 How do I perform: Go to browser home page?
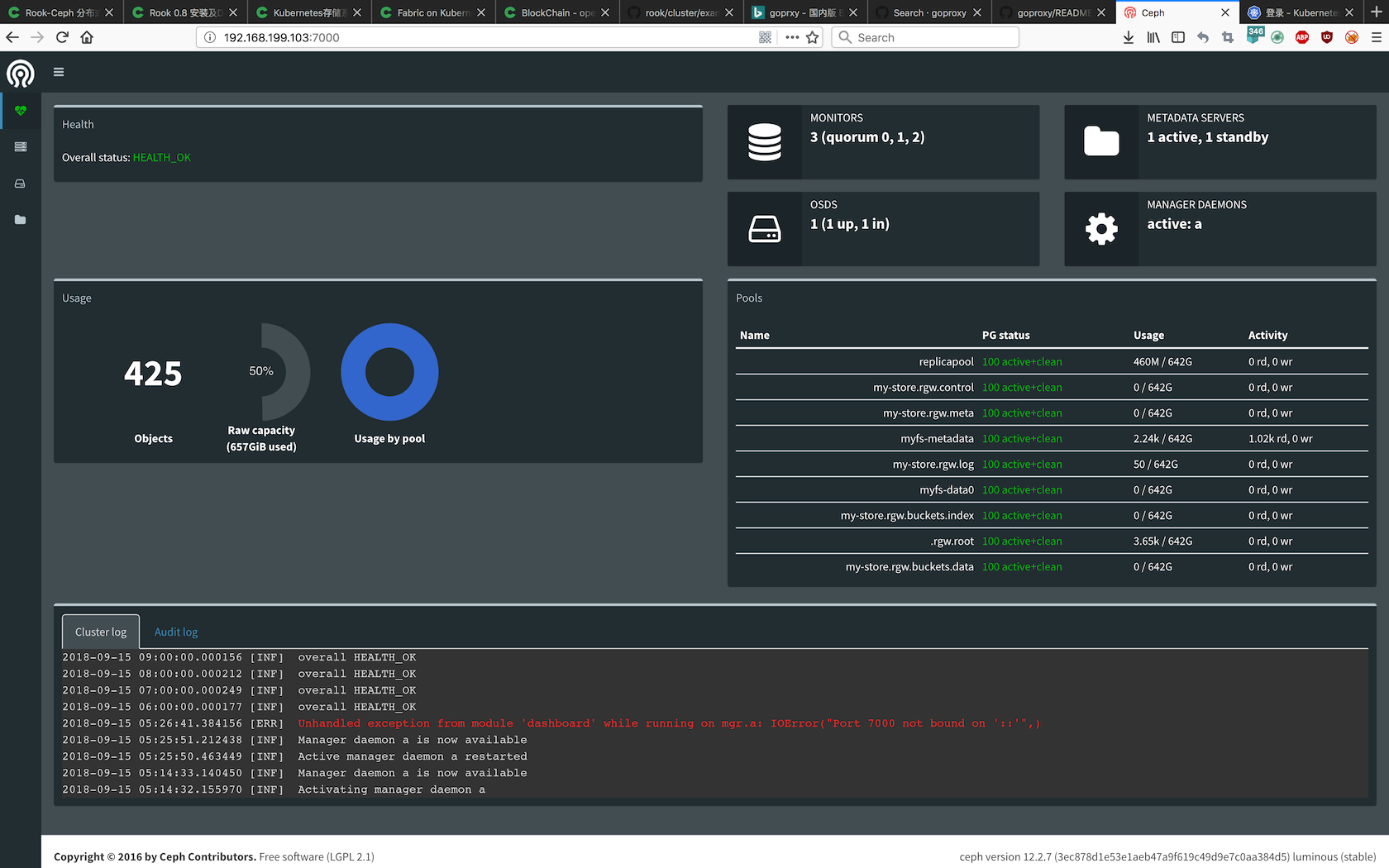[x=87, y=37]
